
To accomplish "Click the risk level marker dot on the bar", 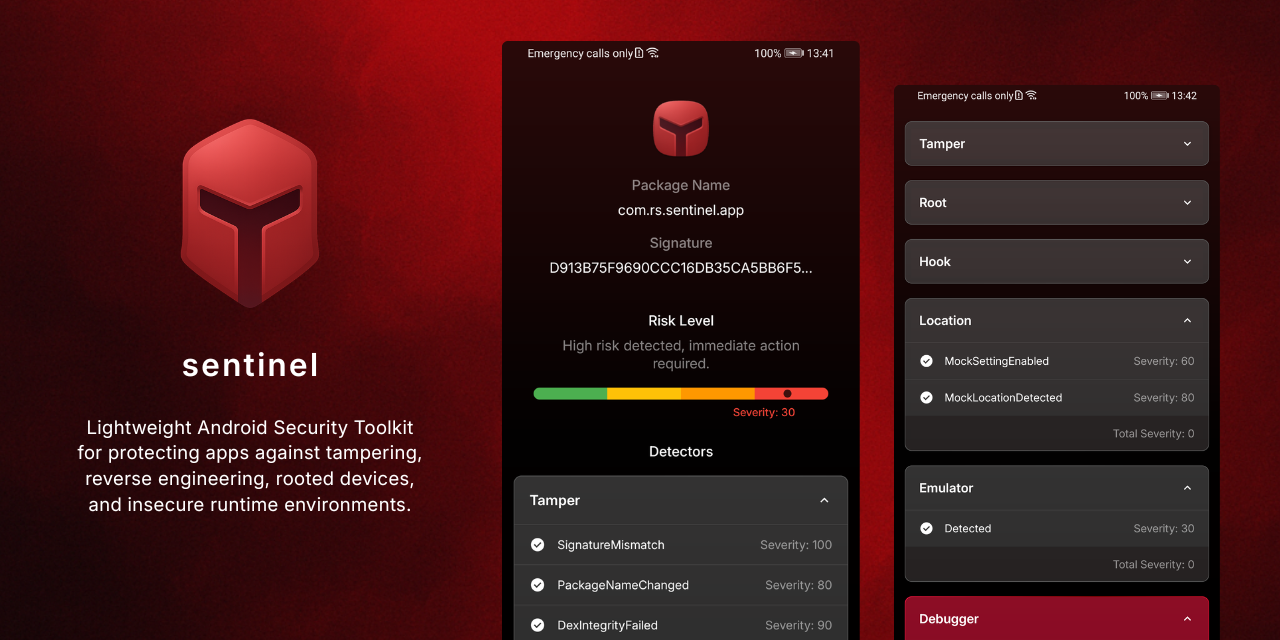I will [x=787, y=394].
